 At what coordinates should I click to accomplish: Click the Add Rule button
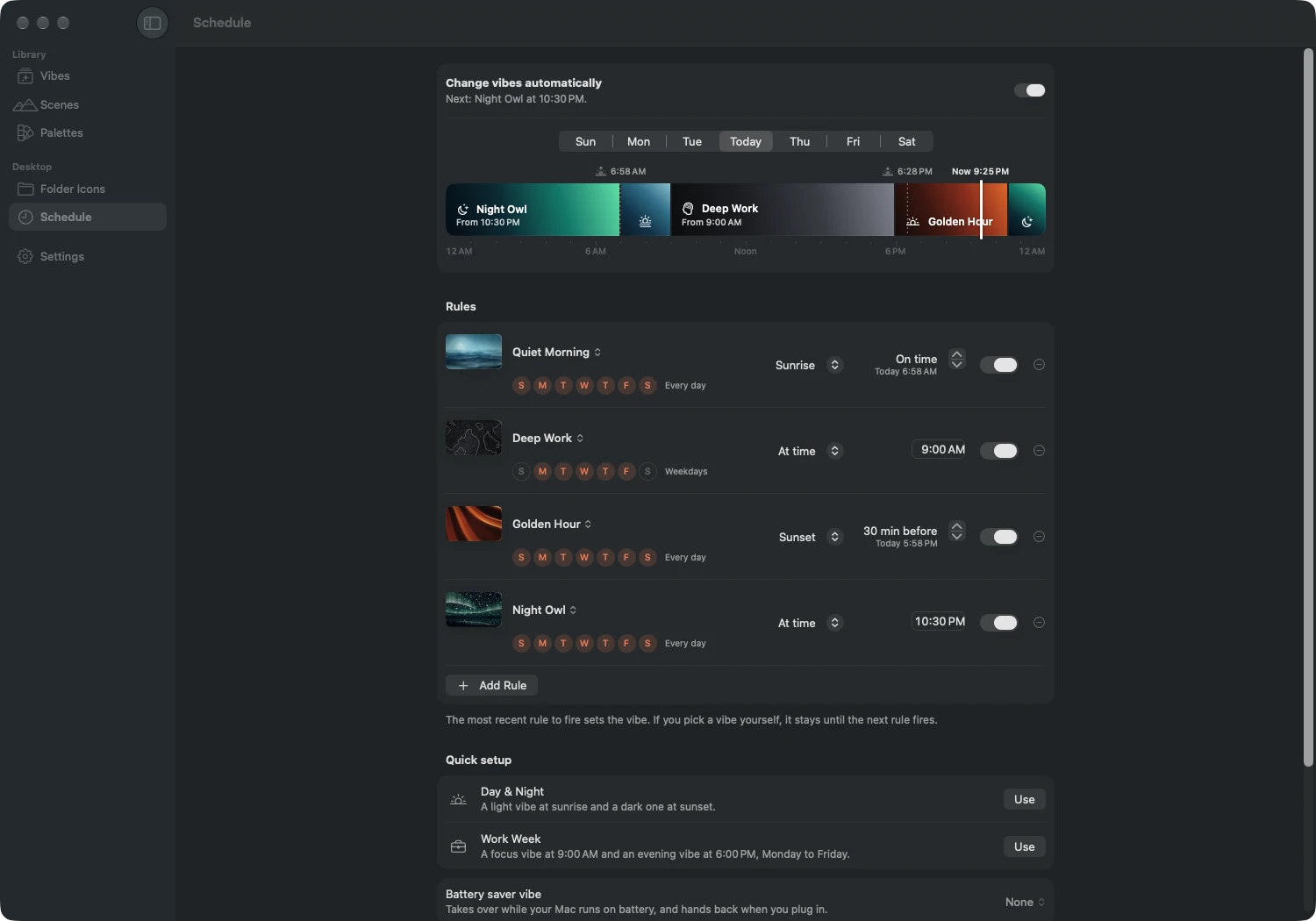(491, 685)
